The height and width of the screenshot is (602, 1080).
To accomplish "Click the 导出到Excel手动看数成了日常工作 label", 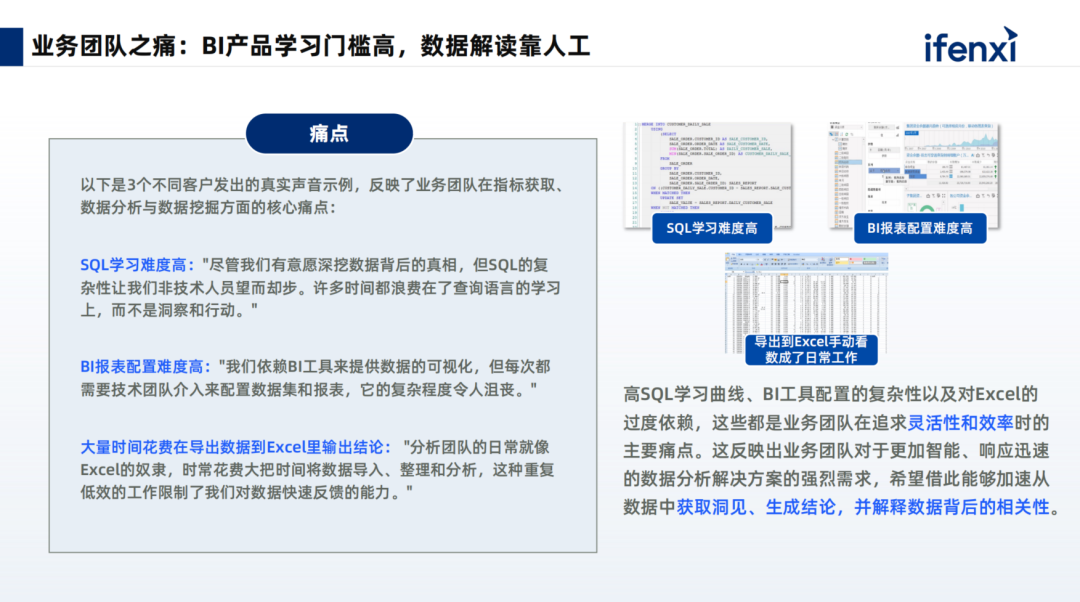I will (811, 350).
